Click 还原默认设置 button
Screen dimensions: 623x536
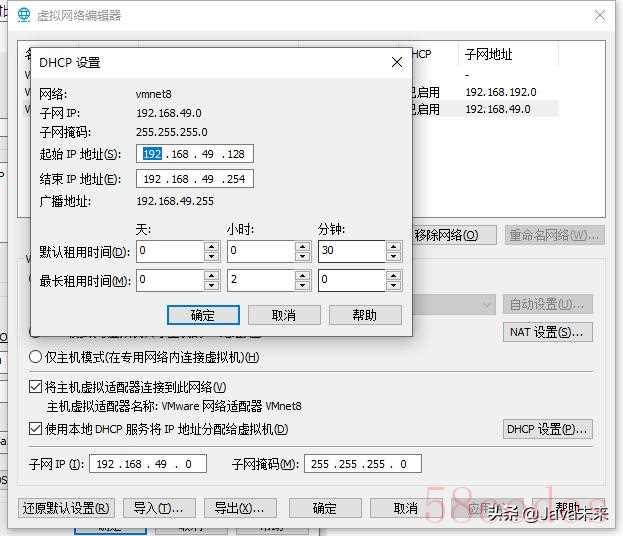67,508
